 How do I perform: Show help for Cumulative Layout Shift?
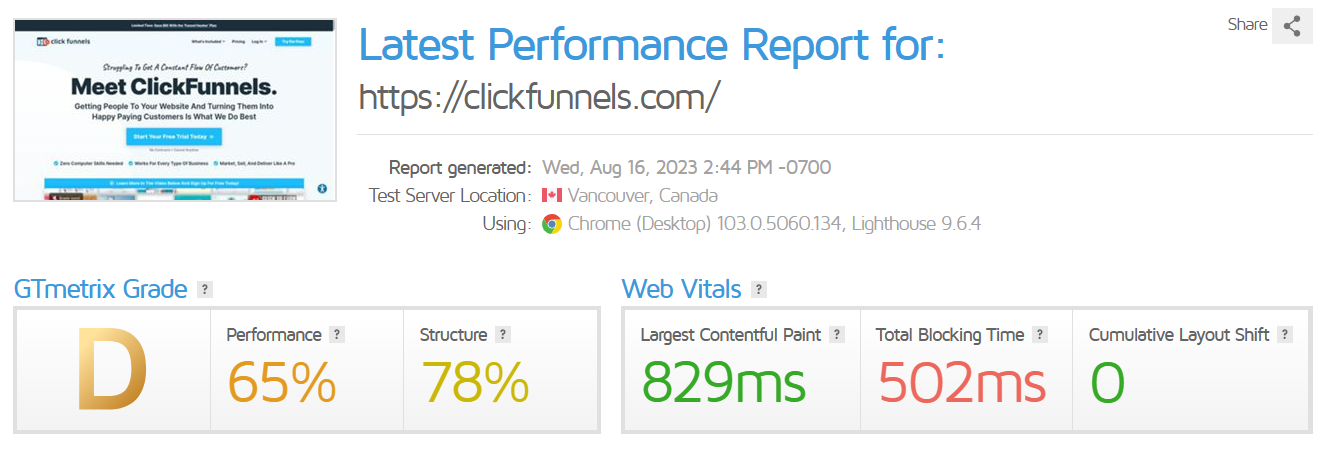[x=1285, y=335]
